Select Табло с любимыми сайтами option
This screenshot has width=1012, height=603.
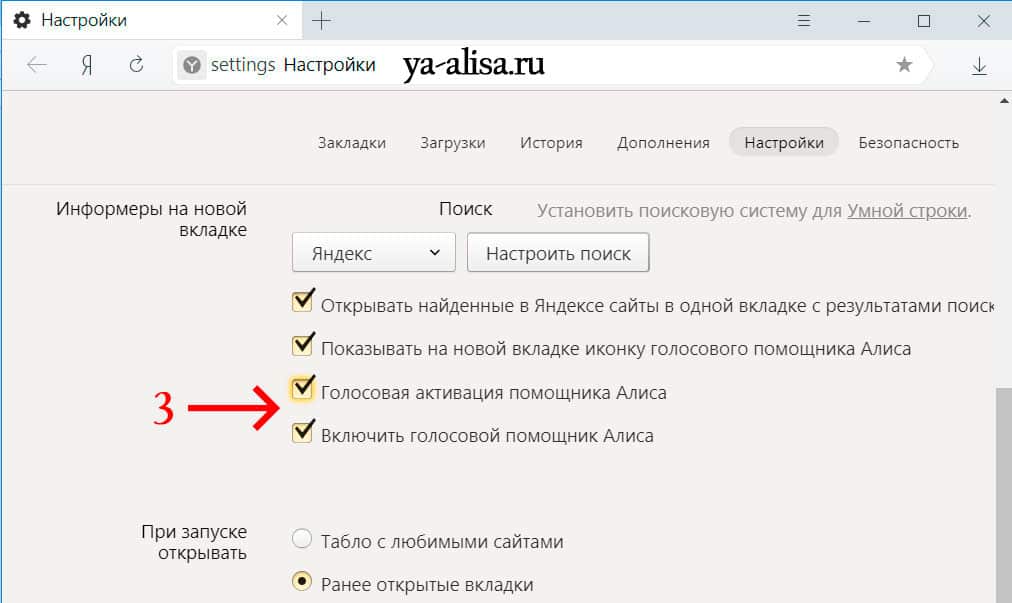[x=302, y=538]
